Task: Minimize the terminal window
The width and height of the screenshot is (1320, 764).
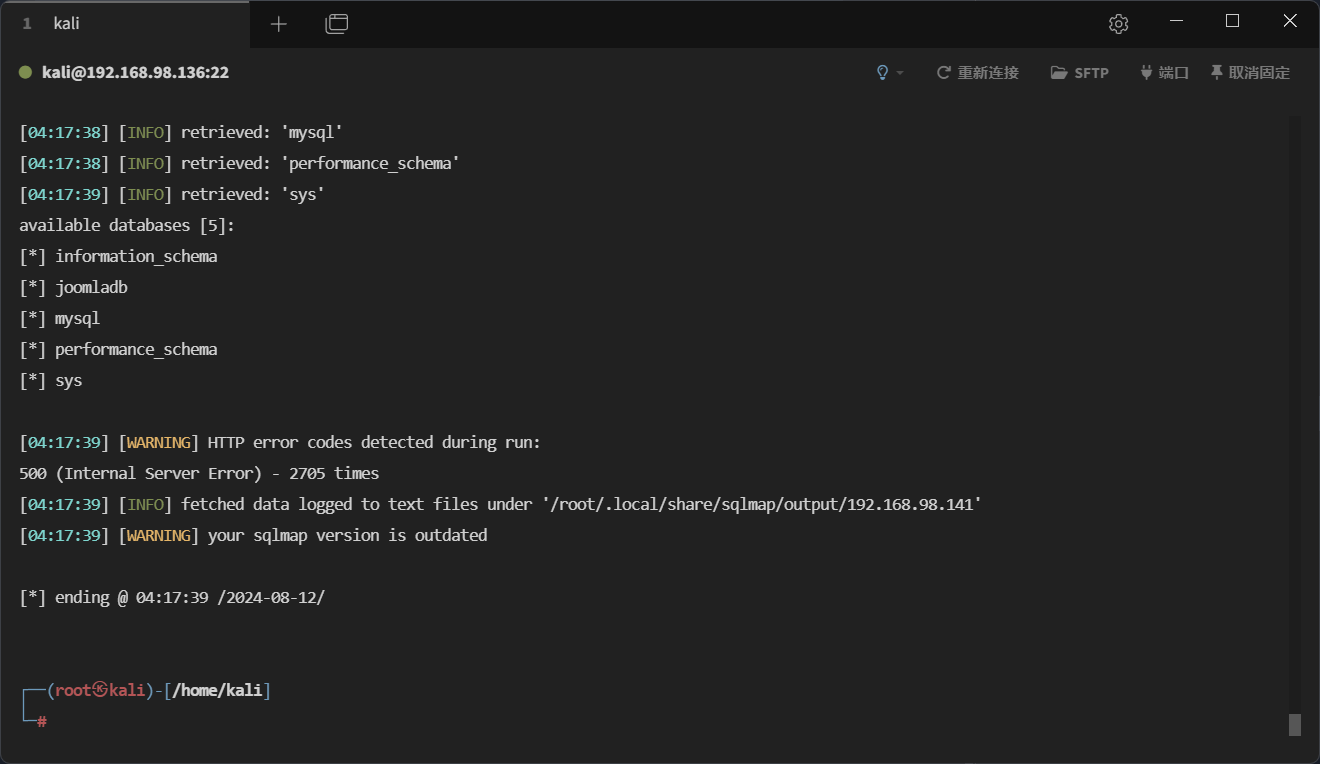Action: pyautogui.click(x=1177, y=22)
